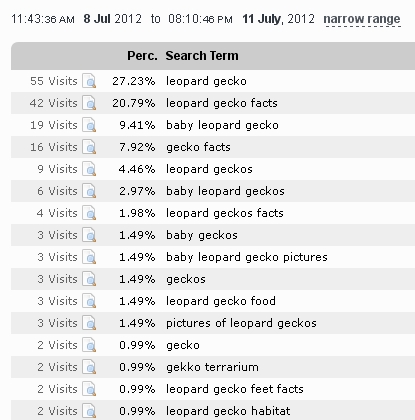Open magnifier icon for 'baby leopard gecko pictures'

(89, 257)
